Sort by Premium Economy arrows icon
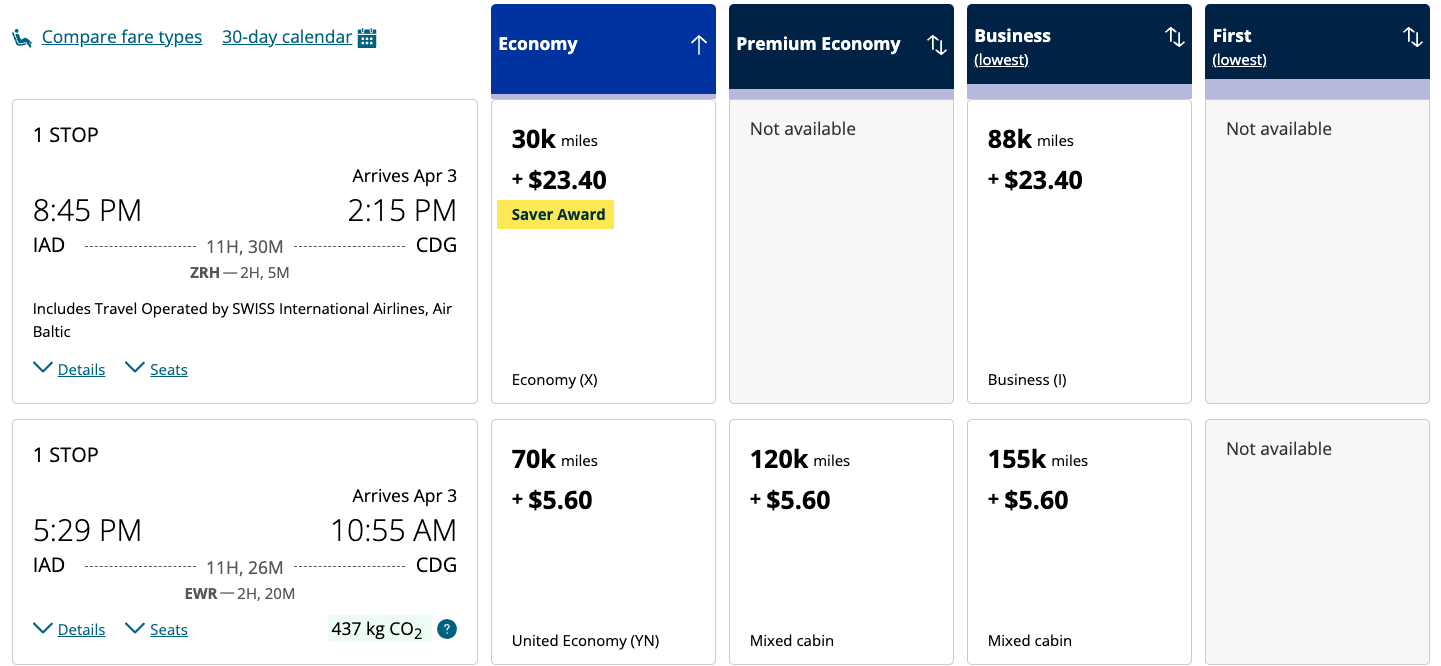This screenshot has width=1441, height=666. coord(937,44)
